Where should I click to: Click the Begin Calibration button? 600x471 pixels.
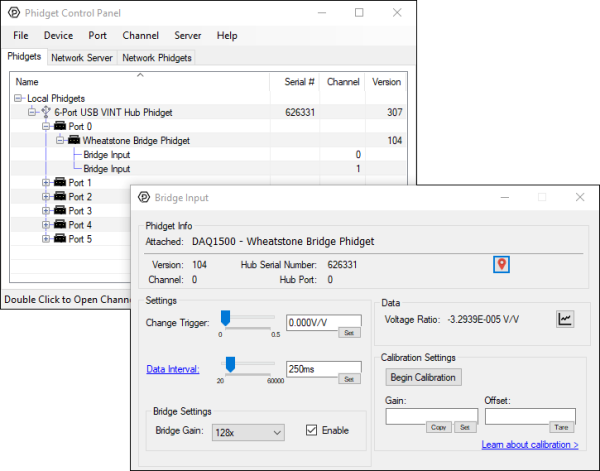(x=423, y=377)
